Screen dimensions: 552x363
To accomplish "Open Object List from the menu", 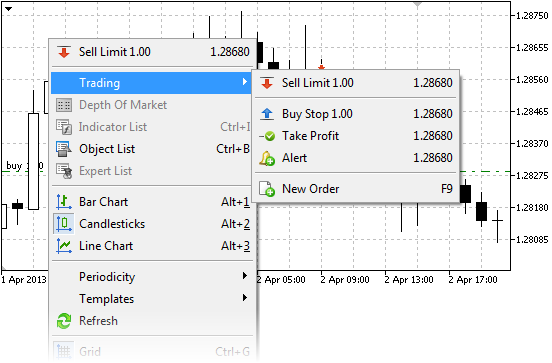I will click(152, 149).
